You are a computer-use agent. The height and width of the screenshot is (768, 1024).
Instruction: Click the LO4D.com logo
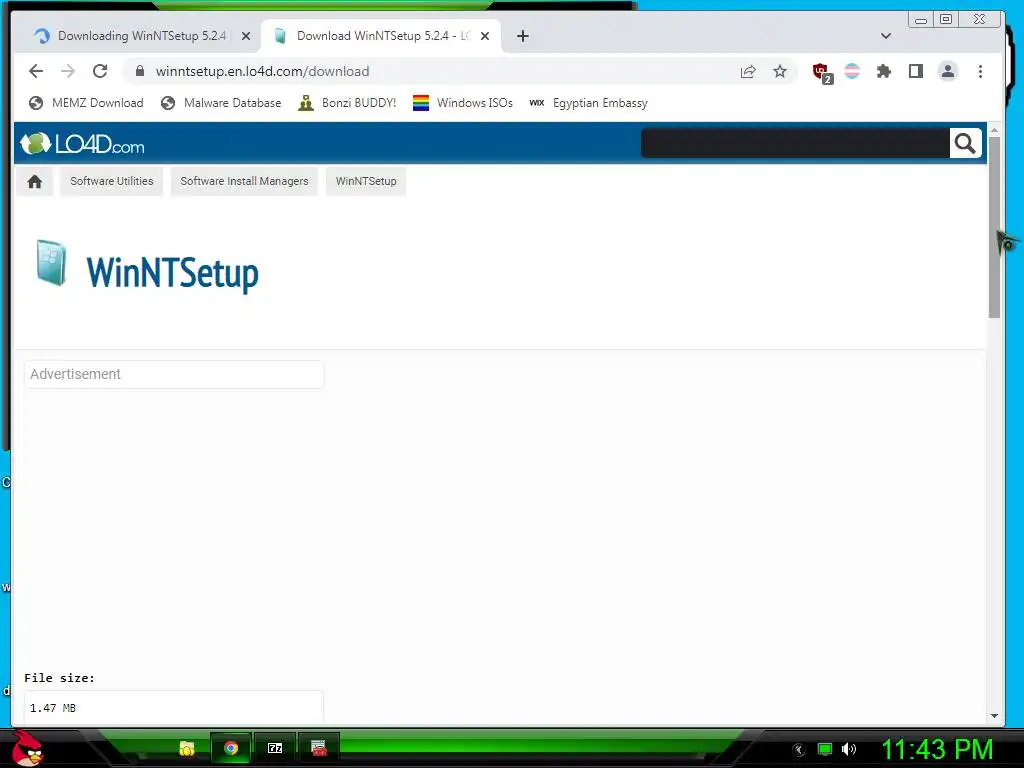point(82,144)
